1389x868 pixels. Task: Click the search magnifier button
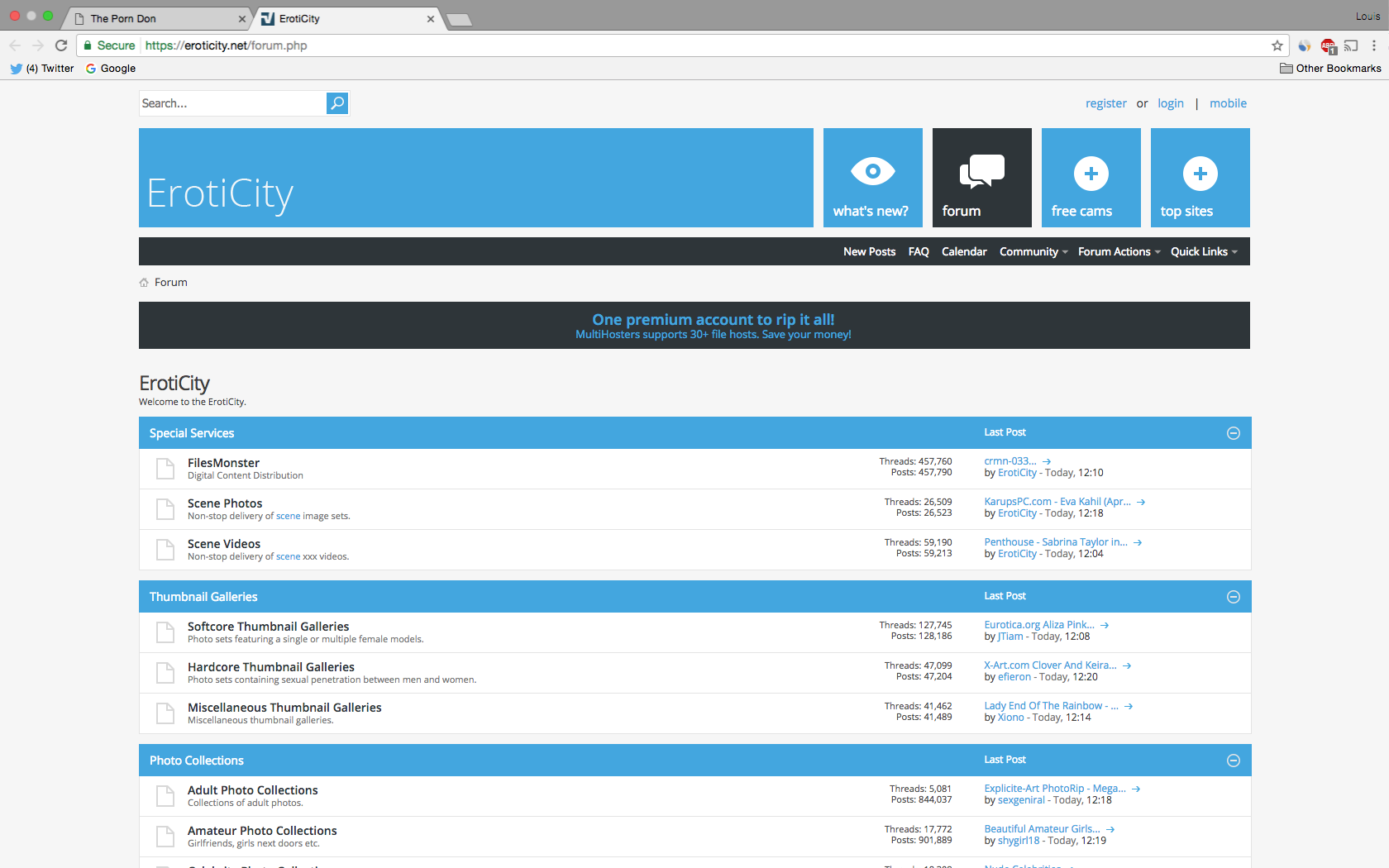[337, 103]
